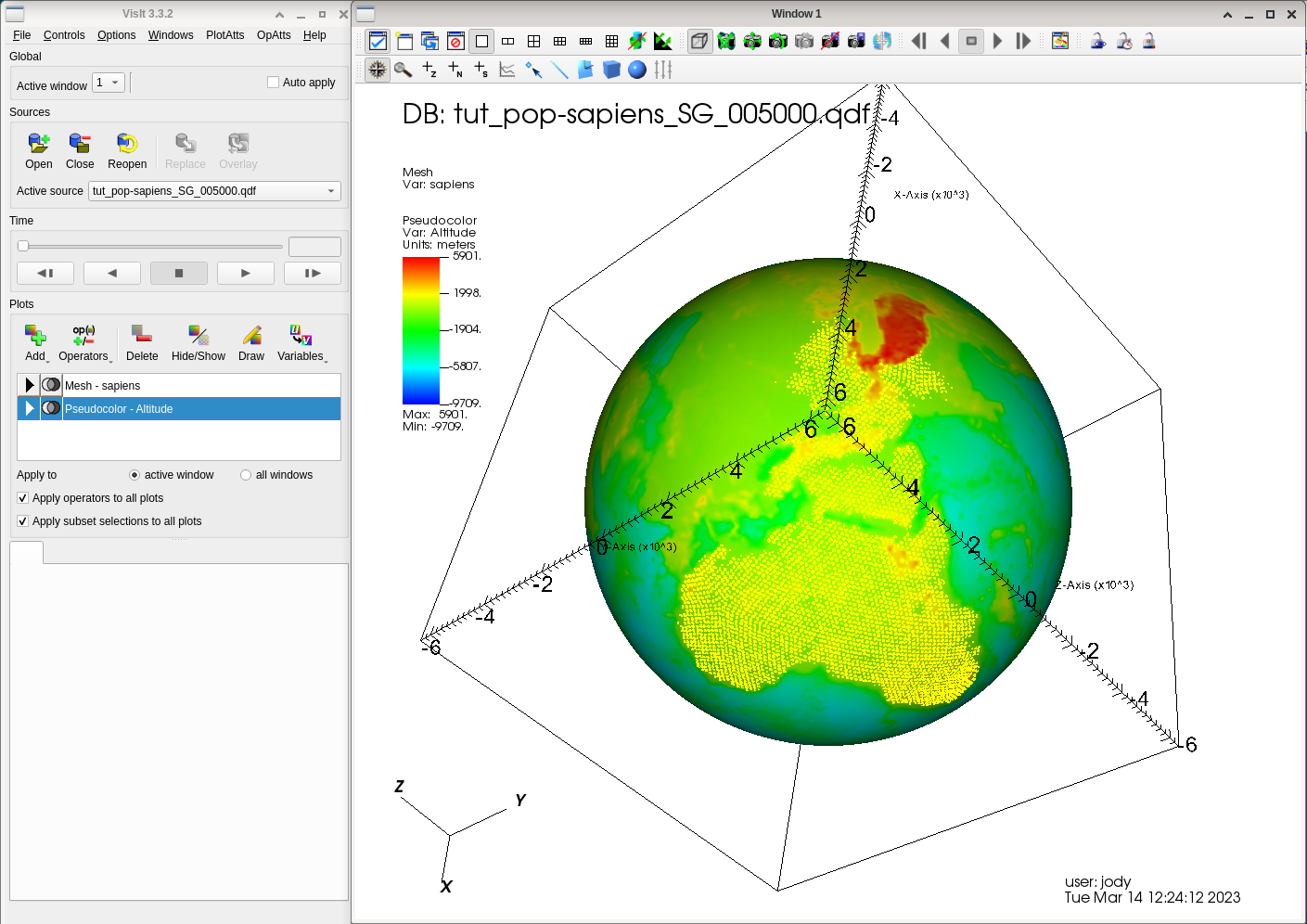Click the Delete plot icon
This screenshot has height=924, width=1307.
pos(142,335)
